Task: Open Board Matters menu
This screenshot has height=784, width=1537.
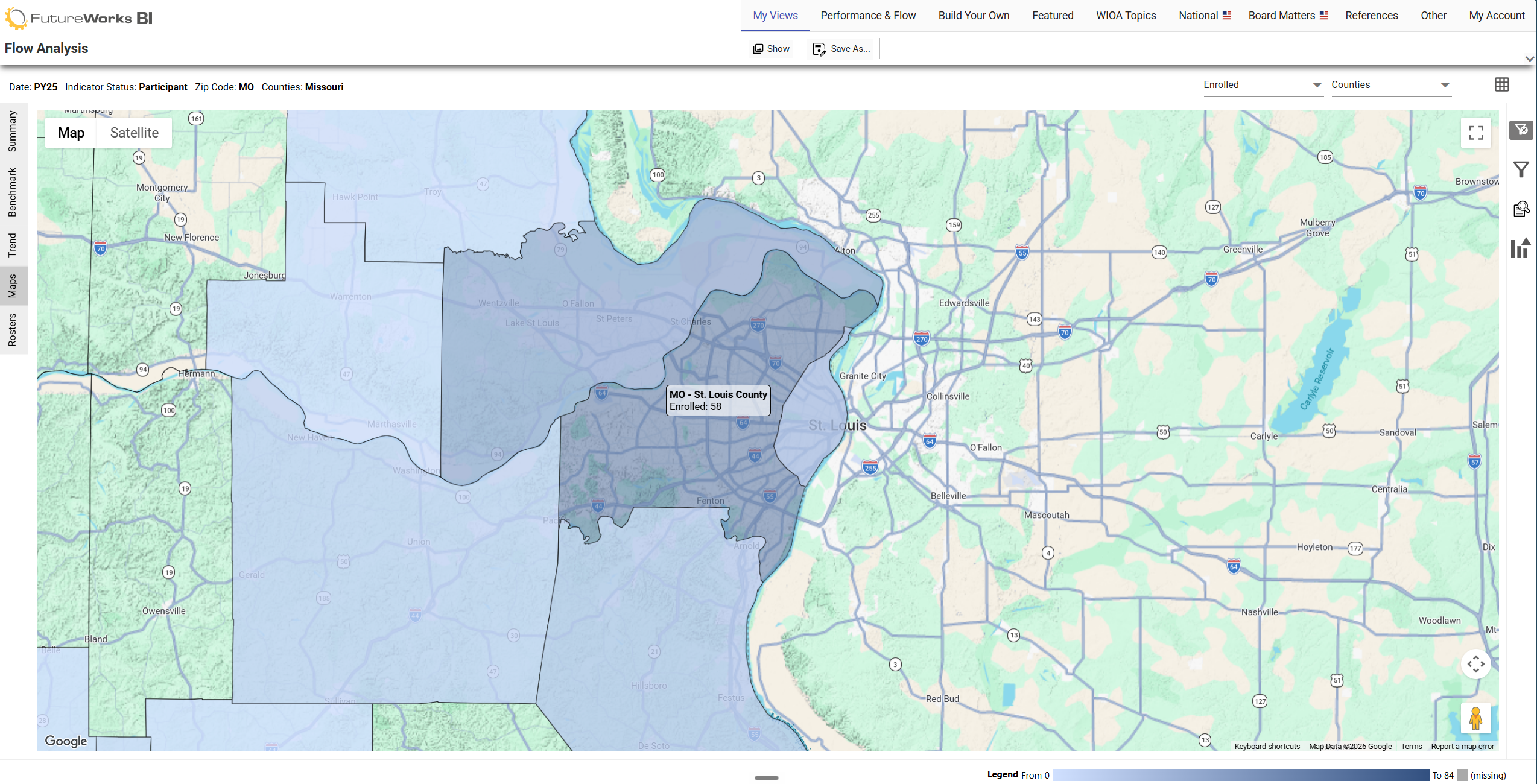Action: (1288, 16)
